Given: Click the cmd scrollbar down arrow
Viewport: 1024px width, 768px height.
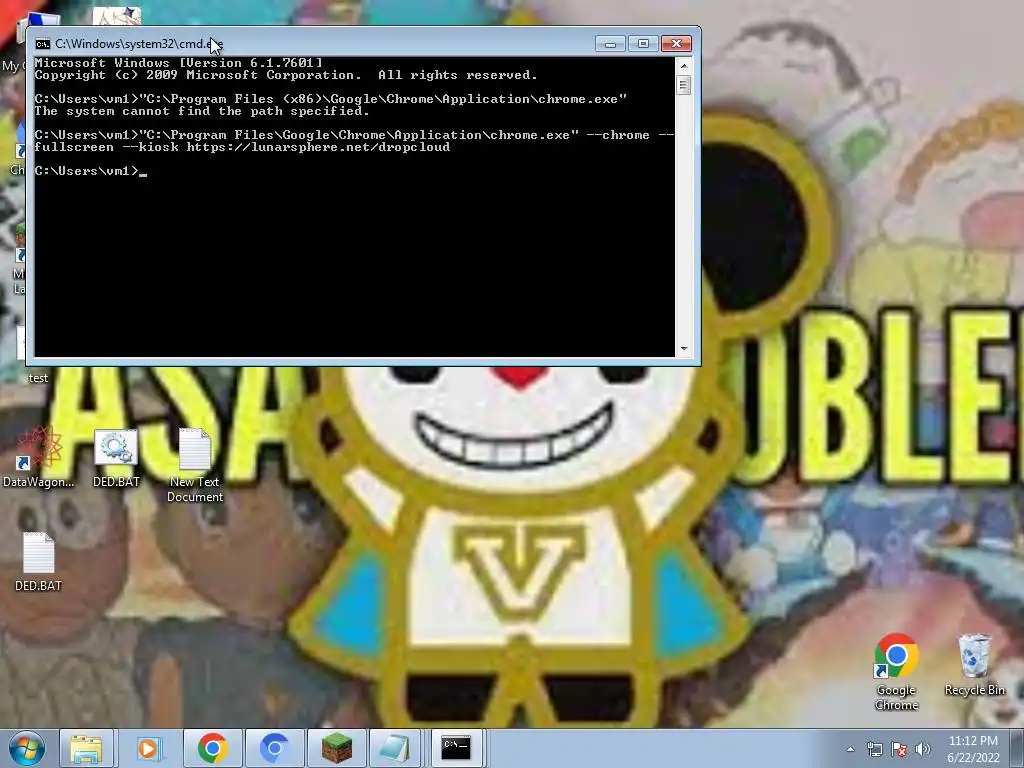Looking at the screenshot, I should [x=684, y=349].
